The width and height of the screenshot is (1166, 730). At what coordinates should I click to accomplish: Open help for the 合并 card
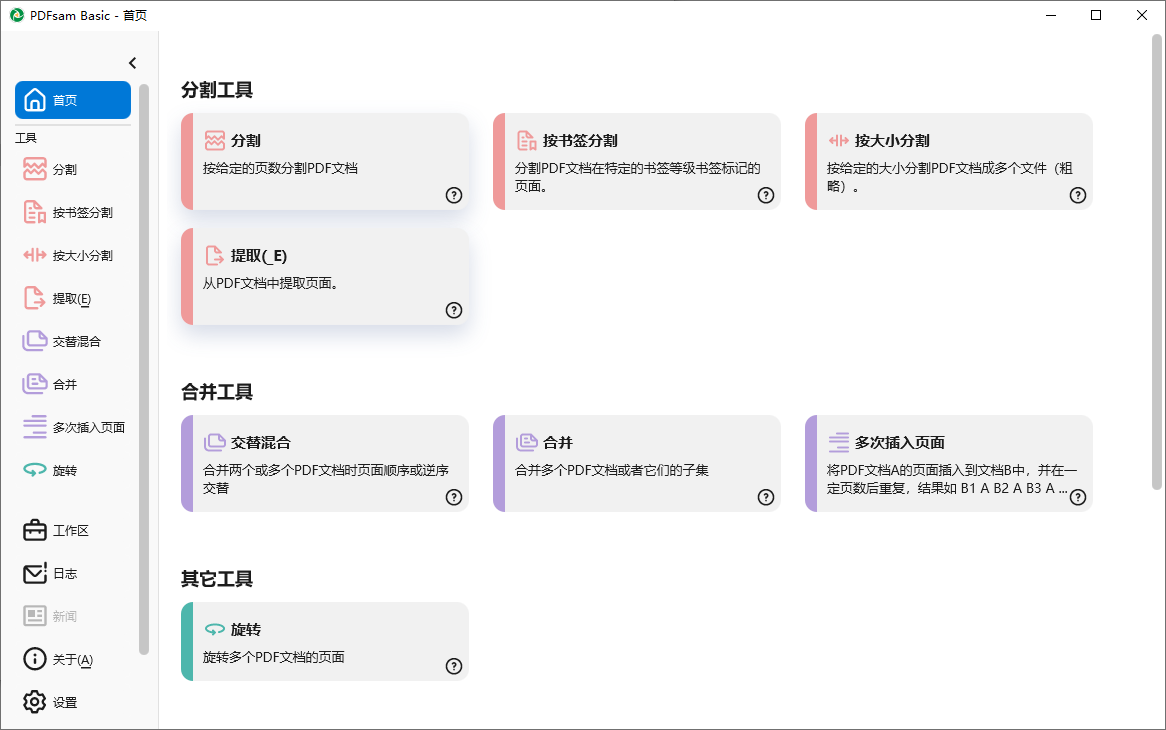click(x=766, y=497)
